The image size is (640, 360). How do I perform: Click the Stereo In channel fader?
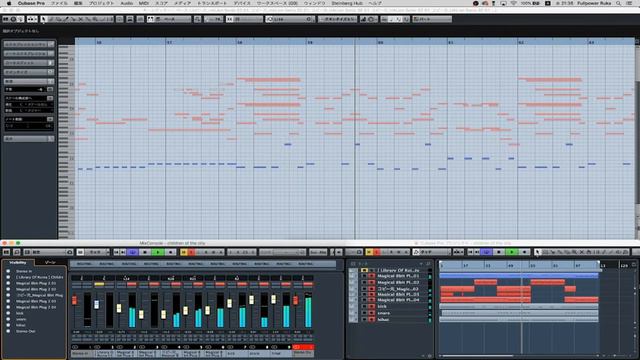click(74, 301)
